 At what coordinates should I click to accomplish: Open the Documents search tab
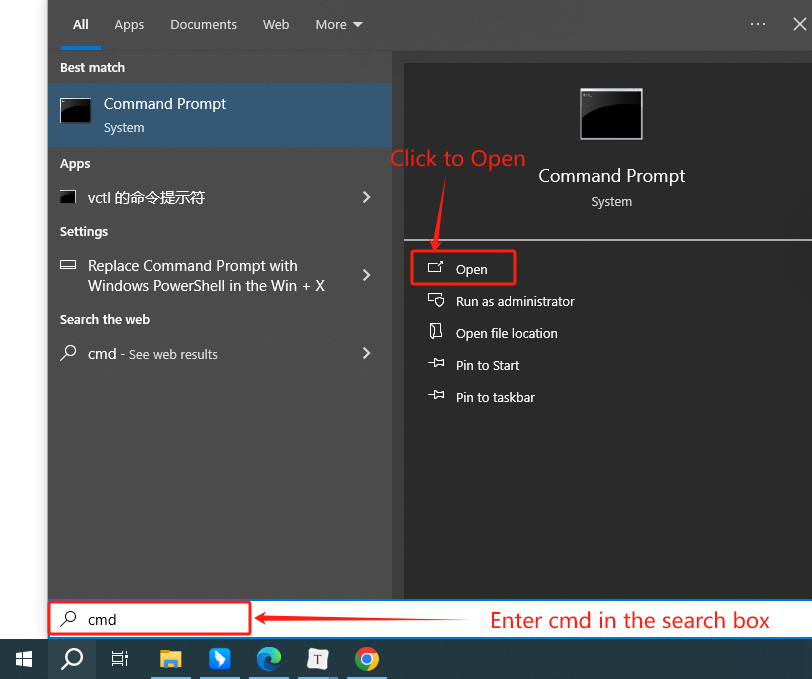203,24
